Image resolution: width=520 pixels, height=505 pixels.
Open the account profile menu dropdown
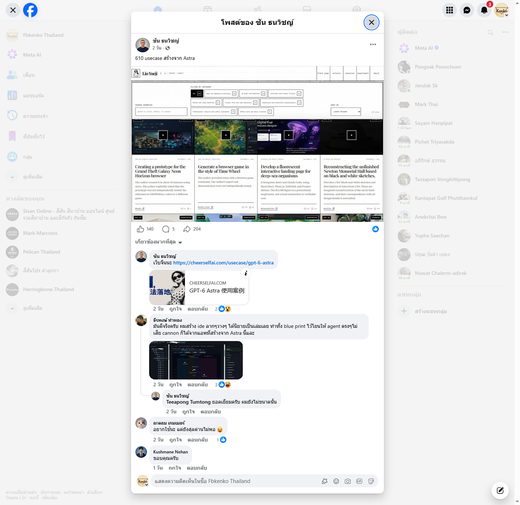pos(501,10)
